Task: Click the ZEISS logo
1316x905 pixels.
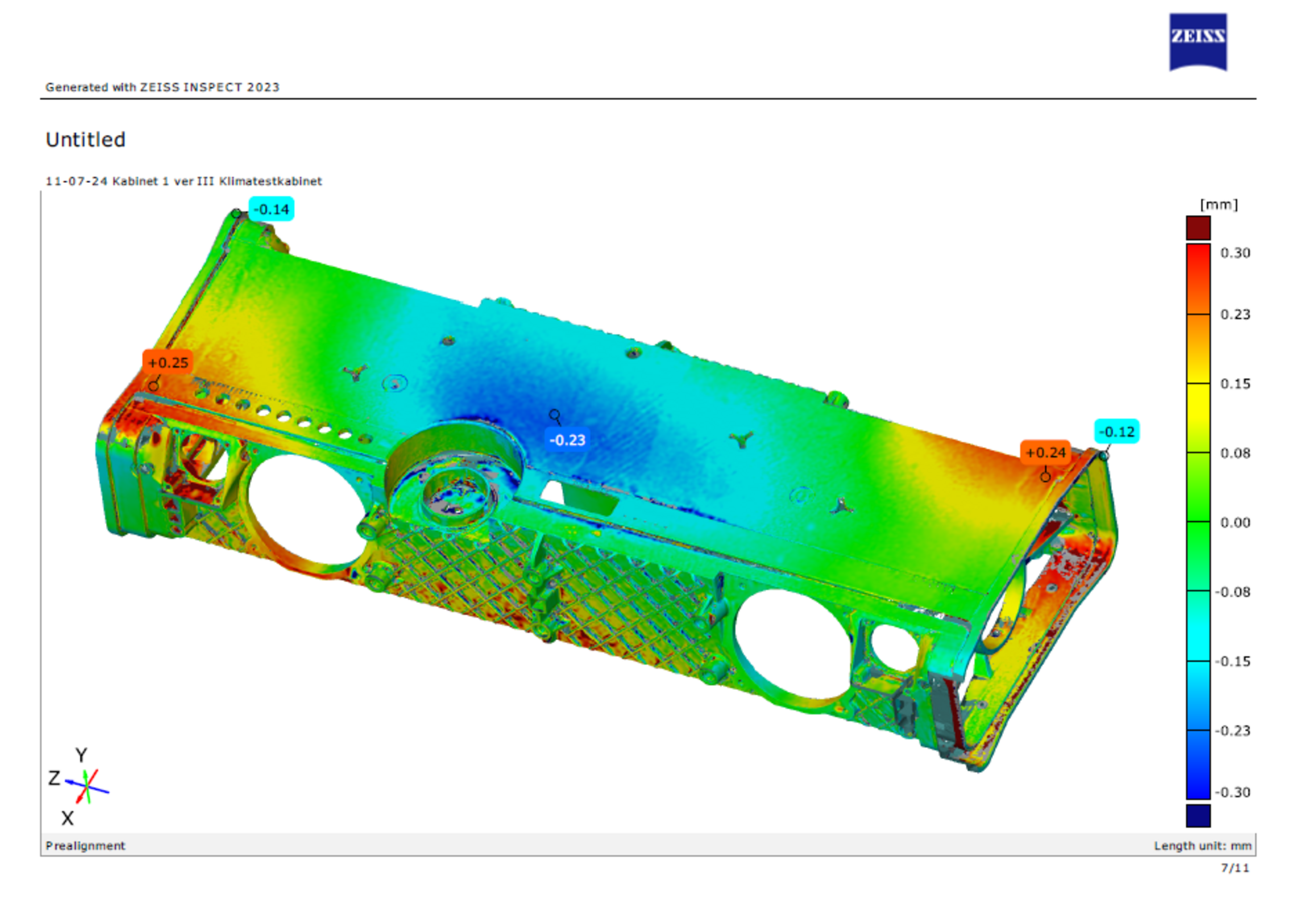Action: pyautogui.click(x=1198, y=41)
